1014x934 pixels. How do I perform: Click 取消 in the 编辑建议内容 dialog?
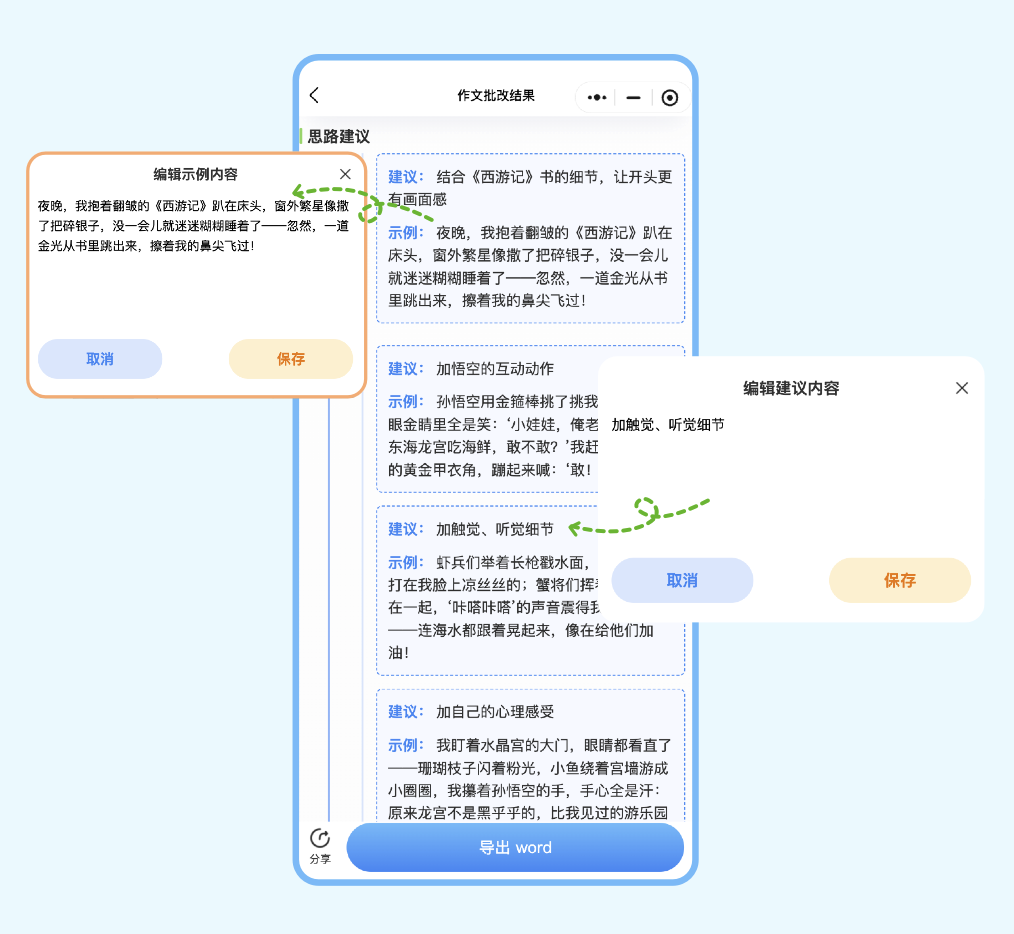682,580
